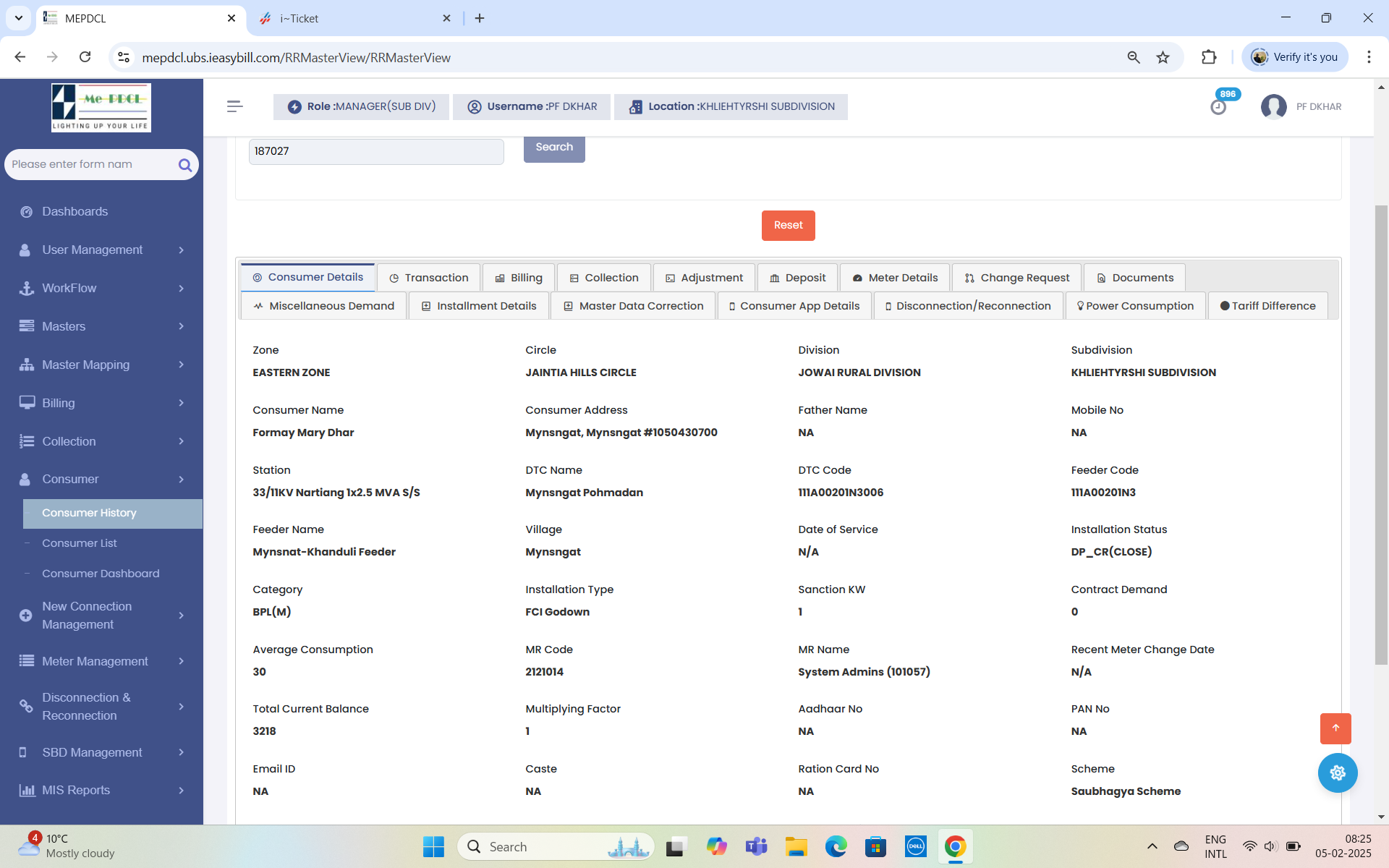Image resolution: width=1389 pixels, height=868 pixels.
Task: Click the page vertical scrollbar
Action: point(1381,434)
